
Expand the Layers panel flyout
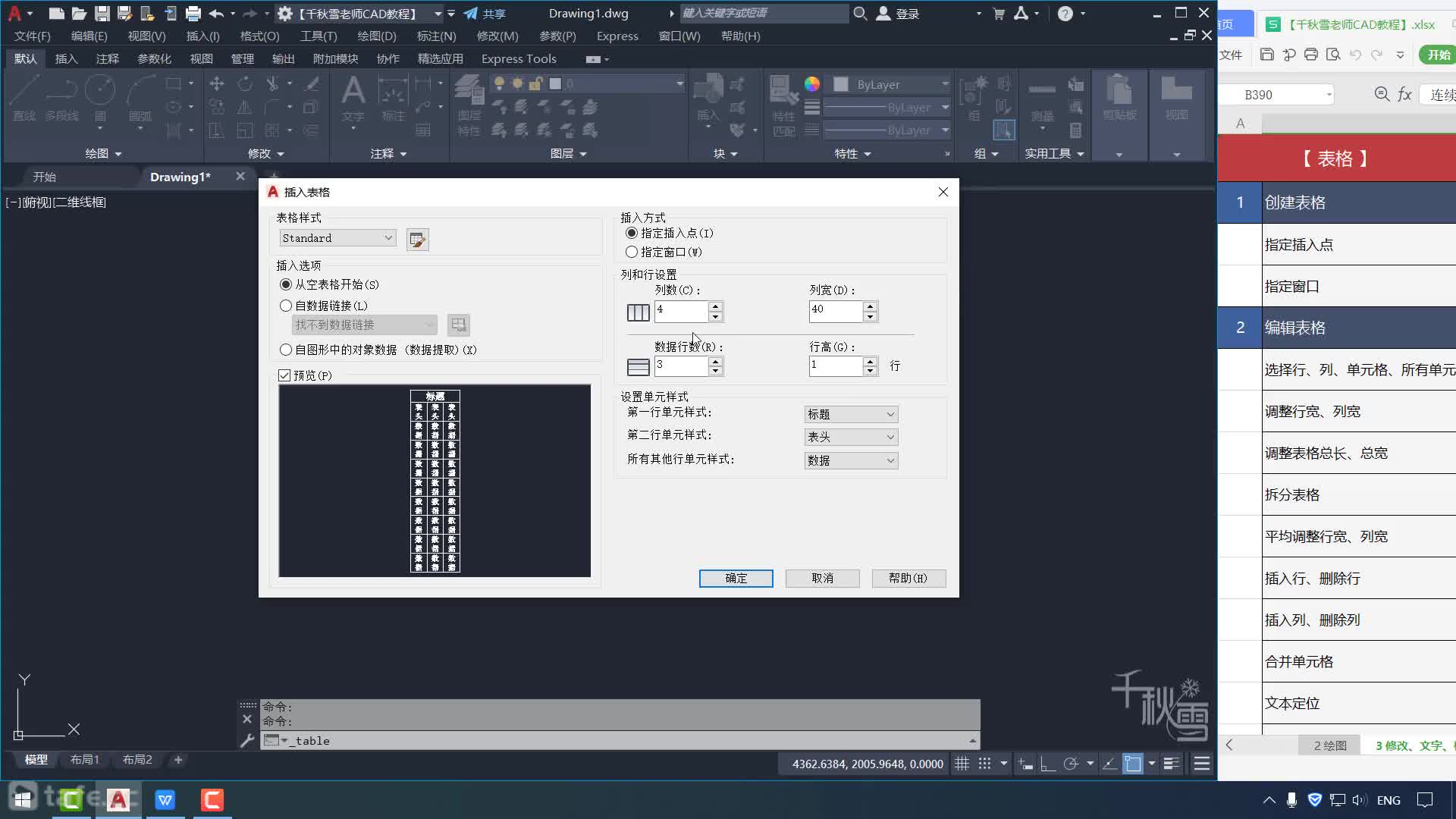point(568,153)
